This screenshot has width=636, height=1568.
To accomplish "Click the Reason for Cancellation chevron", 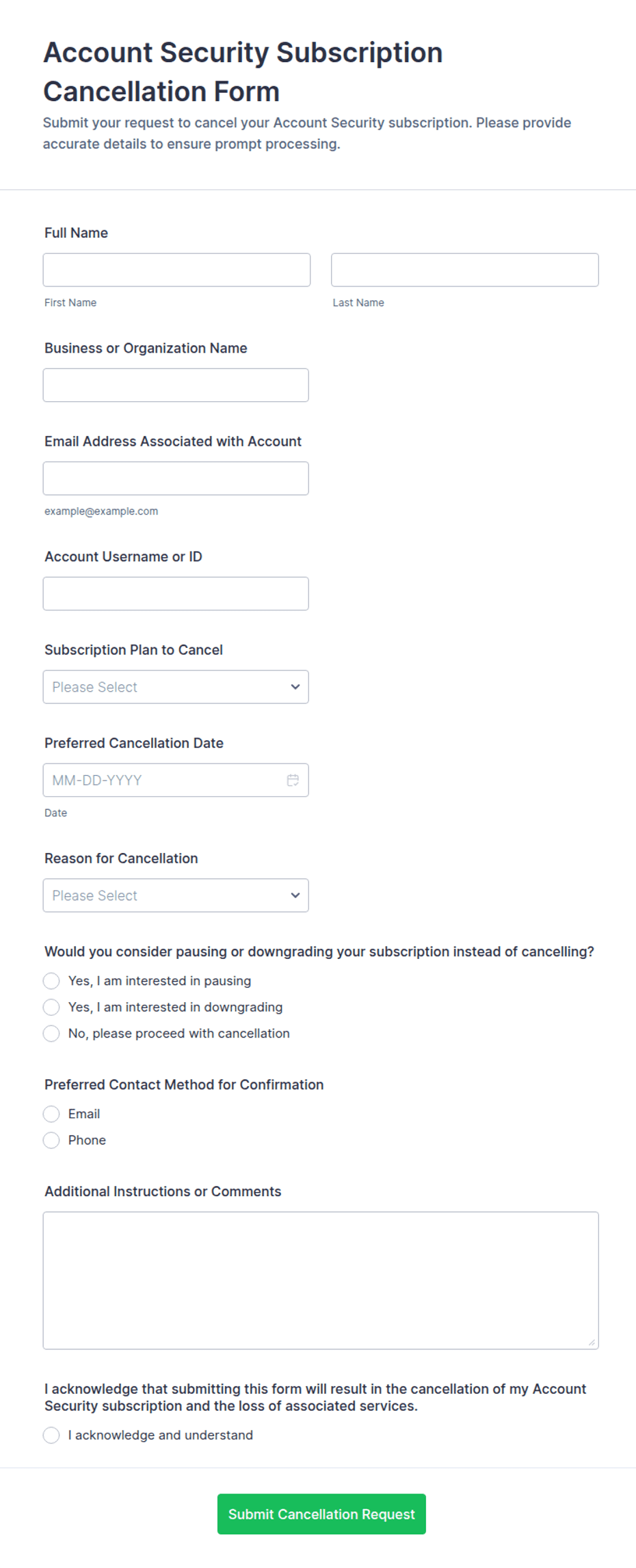I will (x=295, y=895).
